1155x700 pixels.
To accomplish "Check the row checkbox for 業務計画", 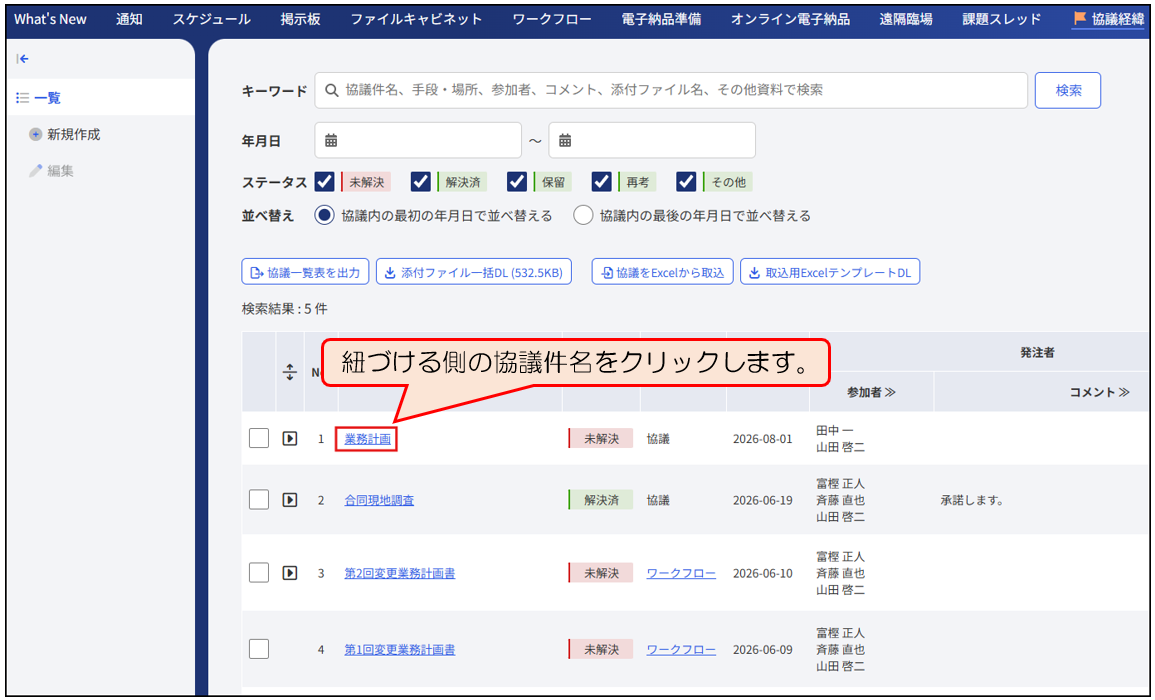I will [x=259, y=438].
